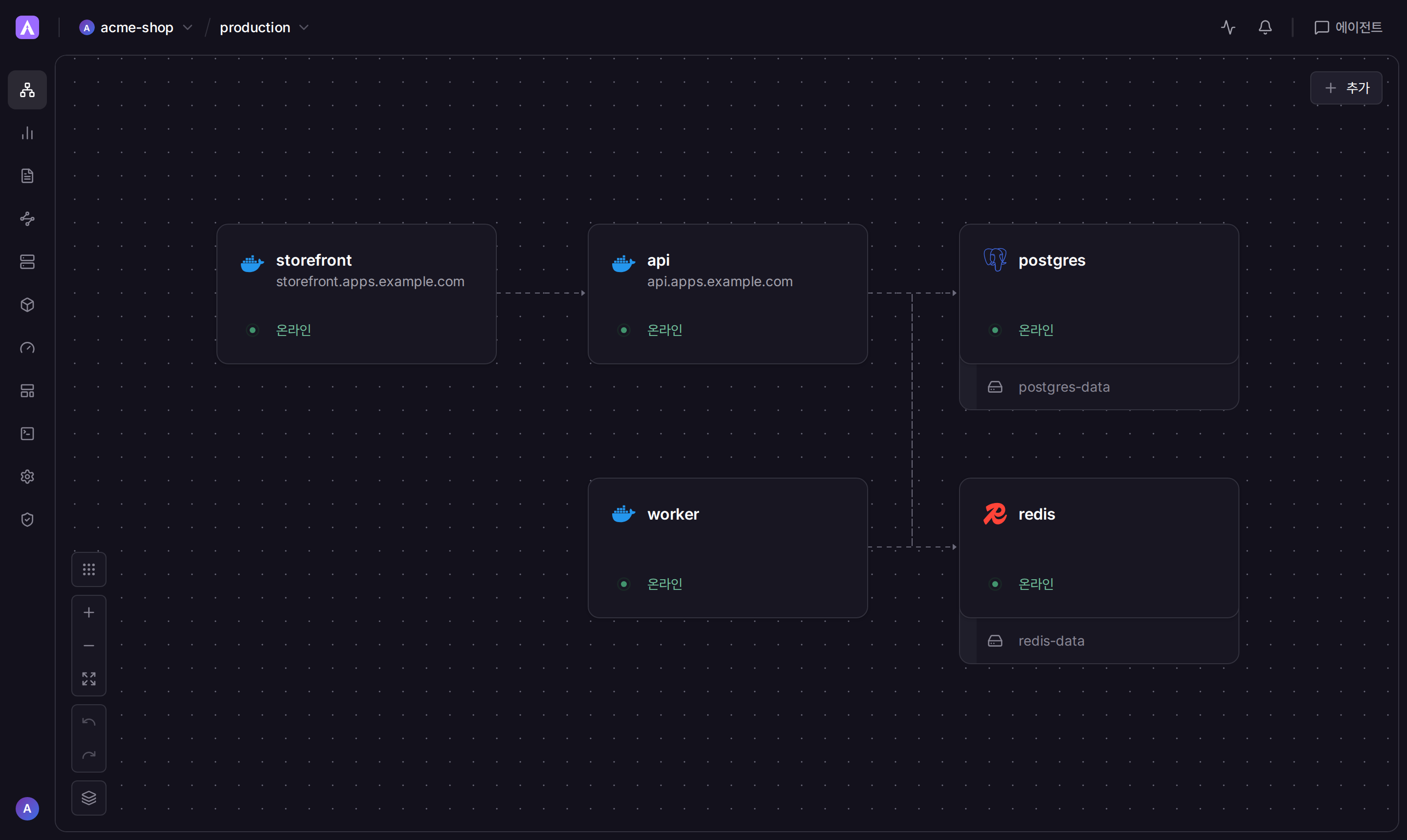Open the settings gear sidebar icon

pos(27,477)
